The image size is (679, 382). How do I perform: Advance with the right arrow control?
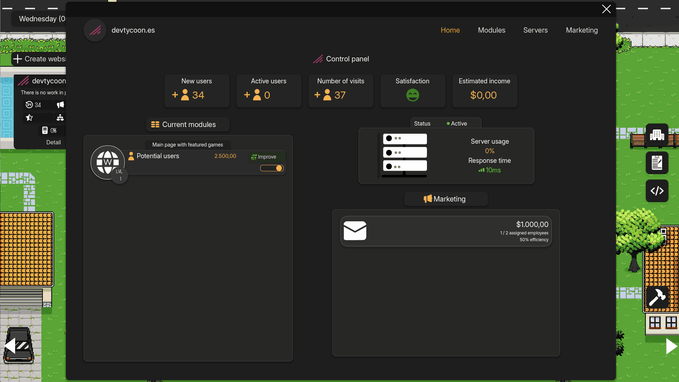coord(671,346)
